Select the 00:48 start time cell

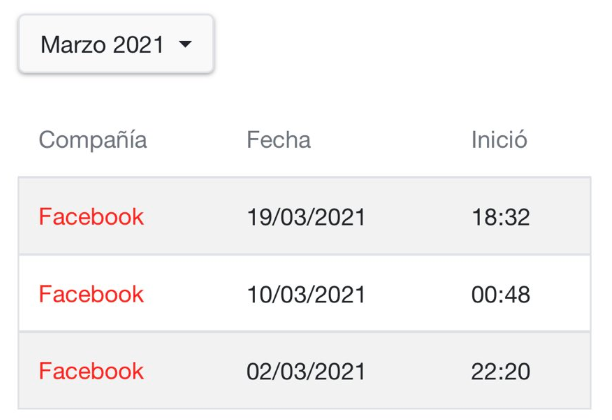(500, 295)
